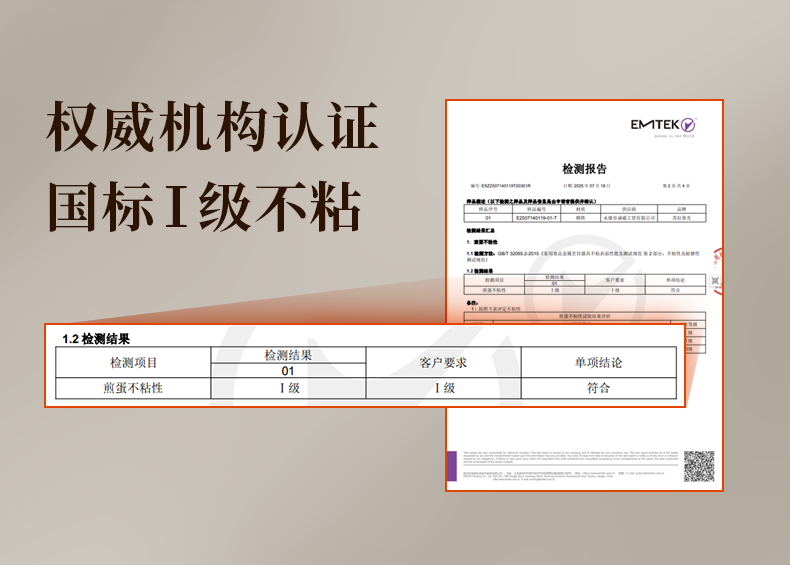This screenshot has height=565, width=790.
Task: Click the 01 sample number cell in callout
Action: coord(288,371)
